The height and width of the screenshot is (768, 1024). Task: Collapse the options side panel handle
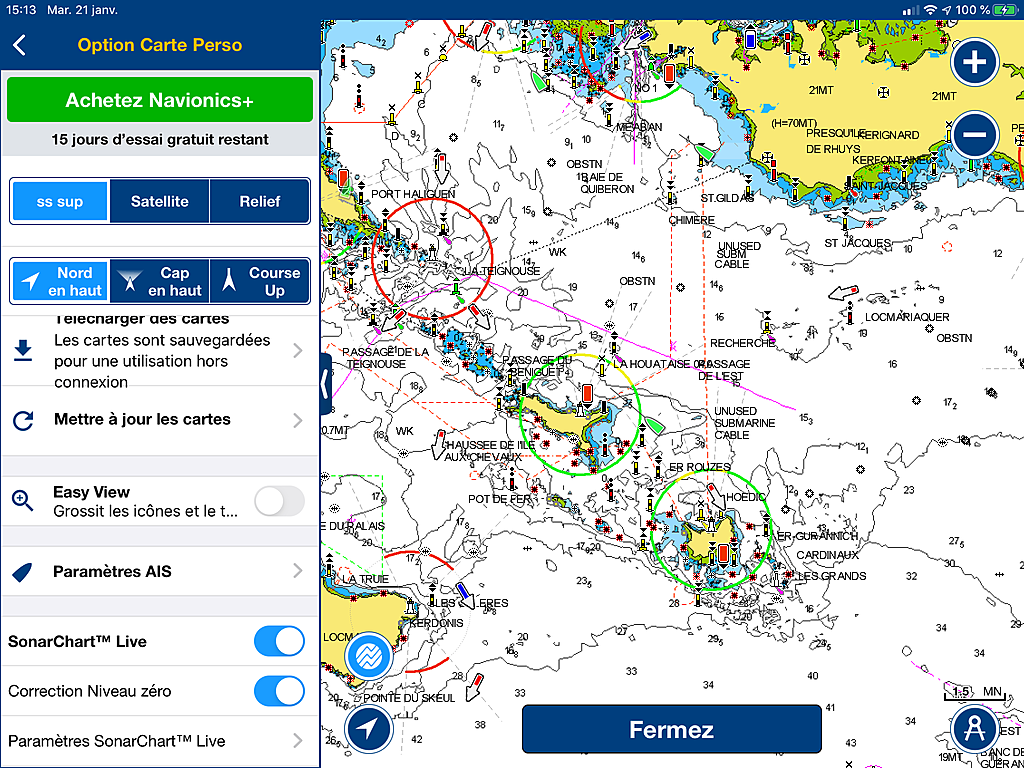pos(326,384)
